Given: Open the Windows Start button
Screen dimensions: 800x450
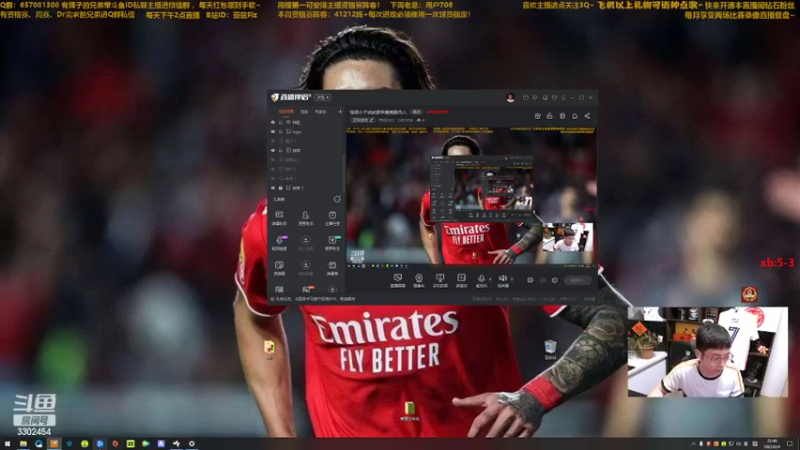Looking at the screenshot, I should click(x=7, y=444).
